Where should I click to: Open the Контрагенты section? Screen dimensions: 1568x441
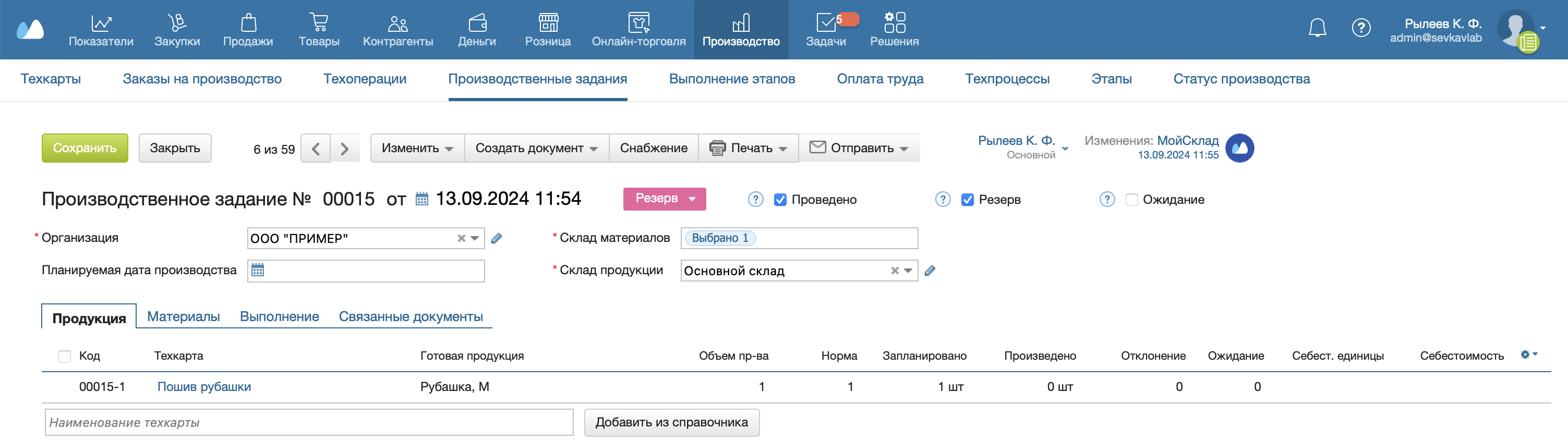pos(398,30)
